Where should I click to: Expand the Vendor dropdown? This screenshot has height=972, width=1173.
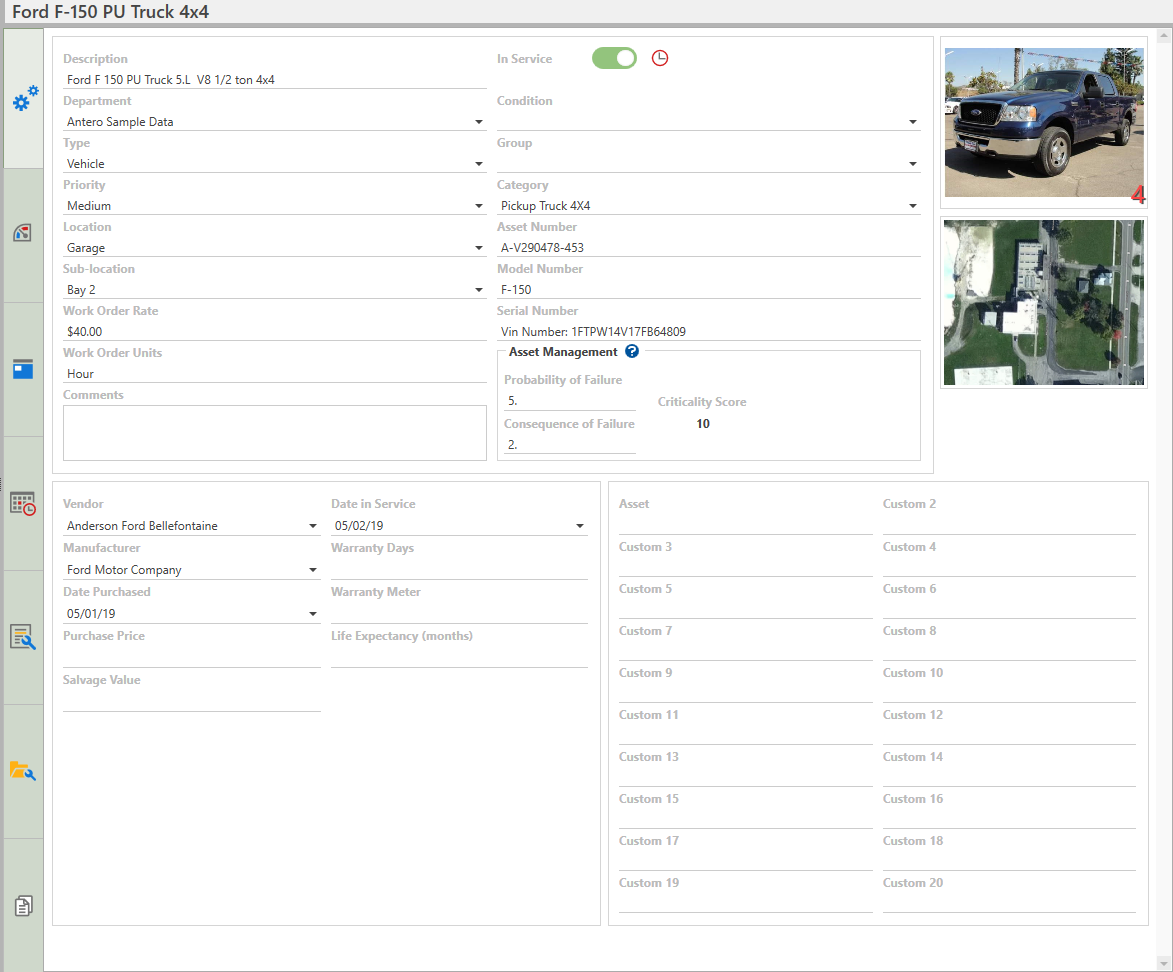(313, 526)
